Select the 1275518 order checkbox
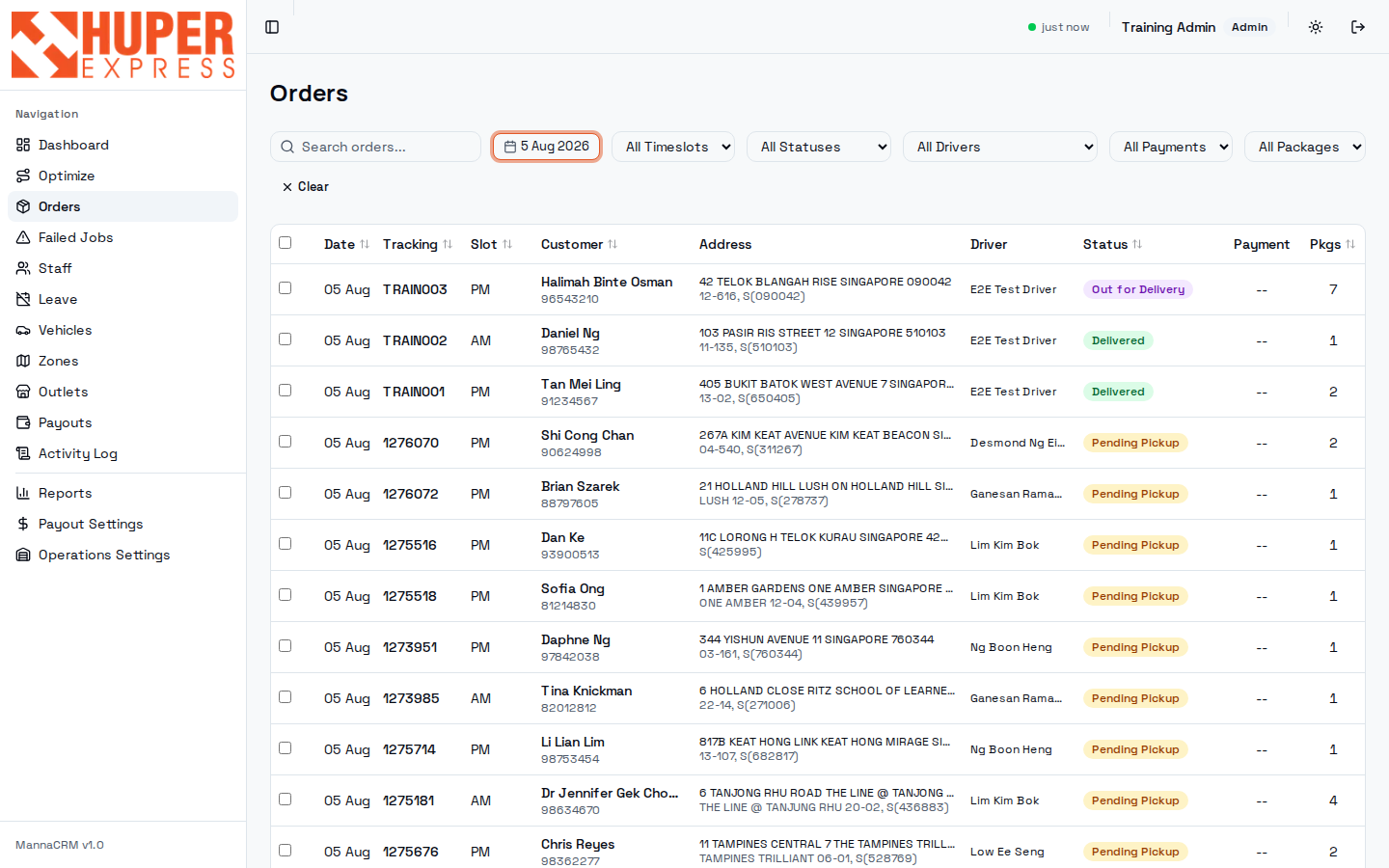 pos(285,594)
